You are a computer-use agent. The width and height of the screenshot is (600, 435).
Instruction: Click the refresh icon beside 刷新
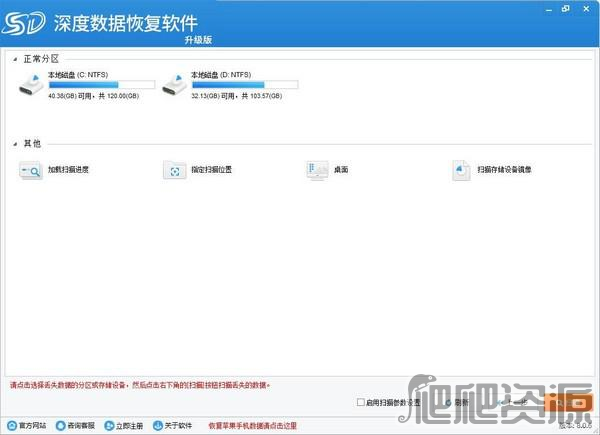tap(448, 402)
